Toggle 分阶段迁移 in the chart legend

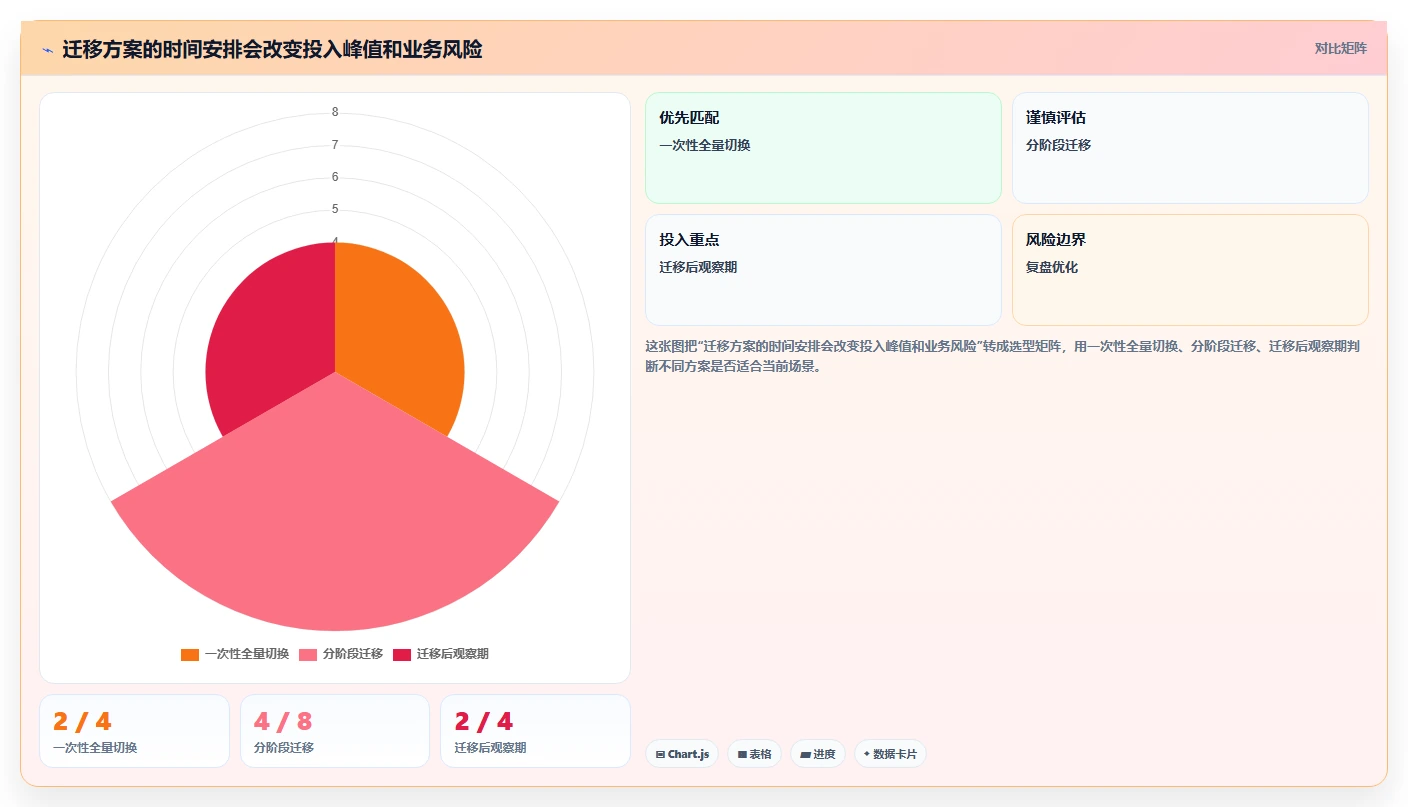click(x=341, y=654)
